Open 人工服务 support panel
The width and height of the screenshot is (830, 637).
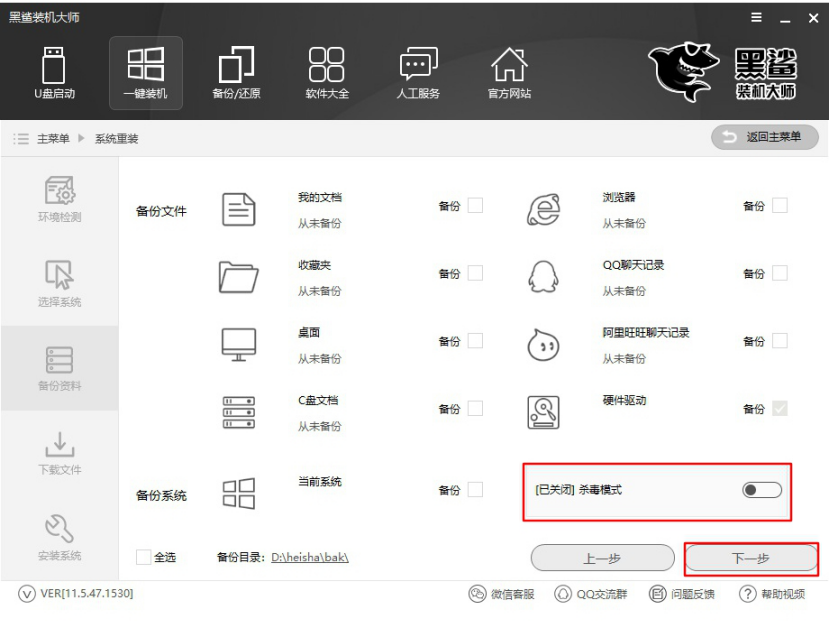(419, 72)
